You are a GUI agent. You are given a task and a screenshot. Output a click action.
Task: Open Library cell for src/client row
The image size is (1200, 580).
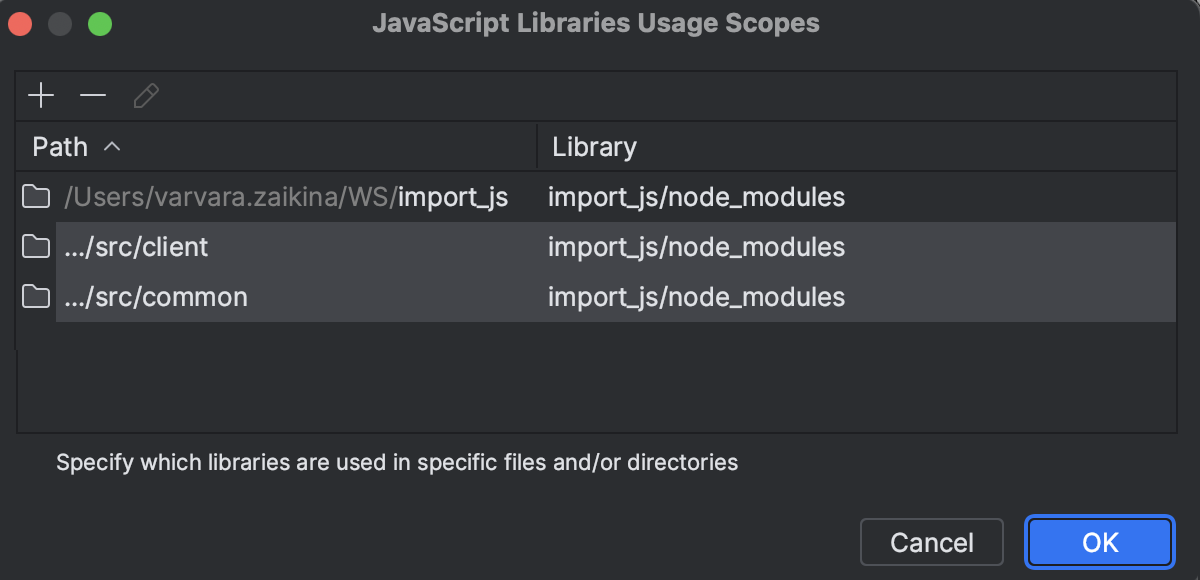(x=696, y=247)
